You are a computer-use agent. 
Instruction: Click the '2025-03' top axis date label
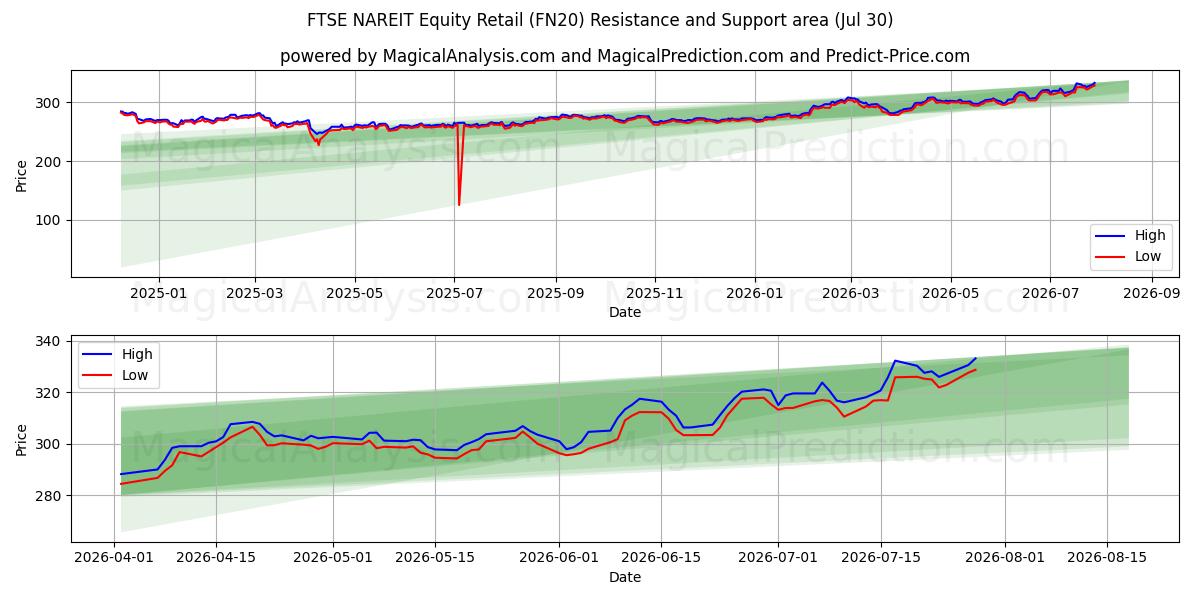tap(255, 293)
